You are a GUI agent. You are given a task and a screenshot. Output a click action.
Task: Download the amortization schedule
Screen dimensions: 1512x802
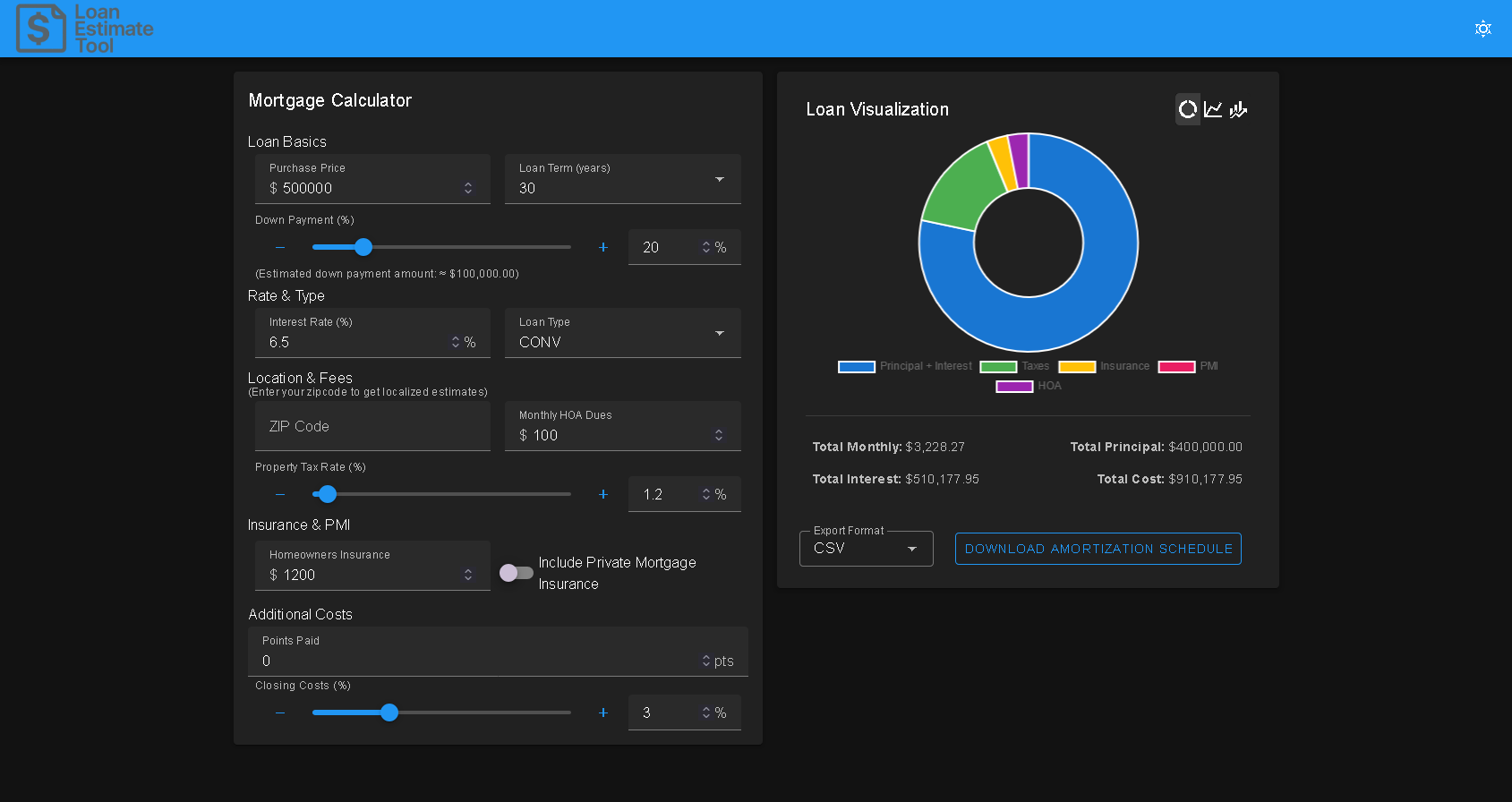pos(1098,549)
